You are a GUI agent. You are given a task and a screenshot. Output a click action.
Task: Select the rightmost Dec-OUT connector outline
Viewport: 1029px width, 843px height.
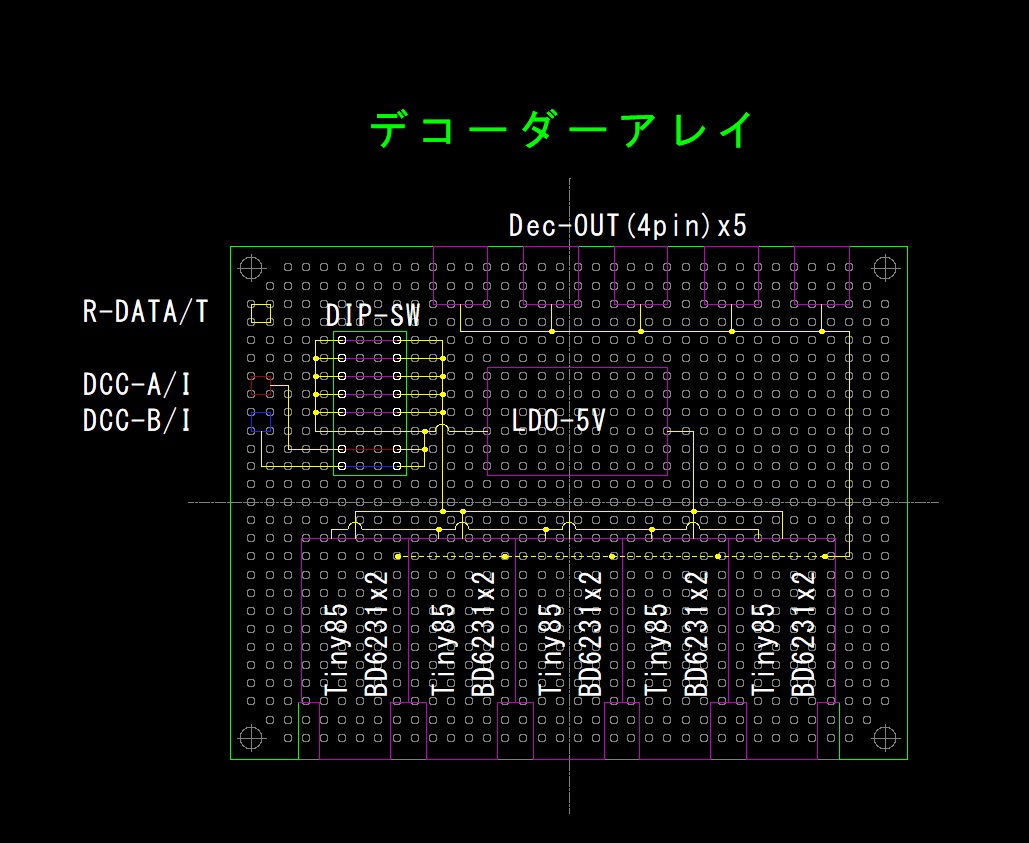pos(822,276)
